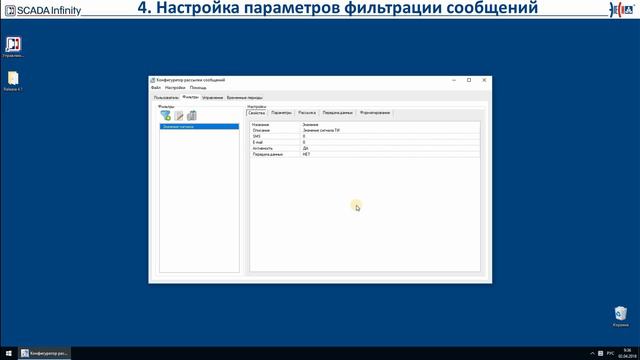Screen dimensions: 640x360
Task: Switch to the Форматирование settings tab
Action: [375, 113]
